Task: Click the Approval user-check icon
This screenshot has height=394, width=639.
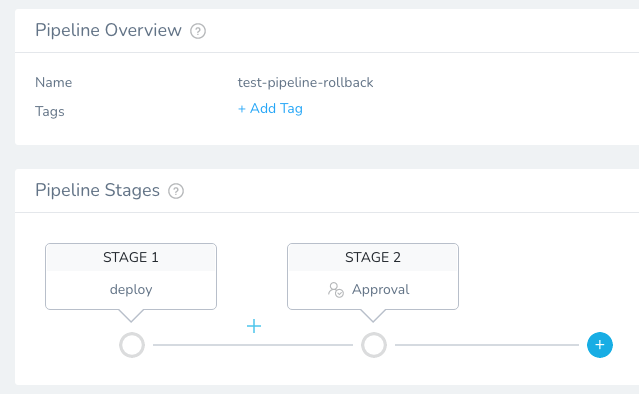Action: [x=336, y=290]
